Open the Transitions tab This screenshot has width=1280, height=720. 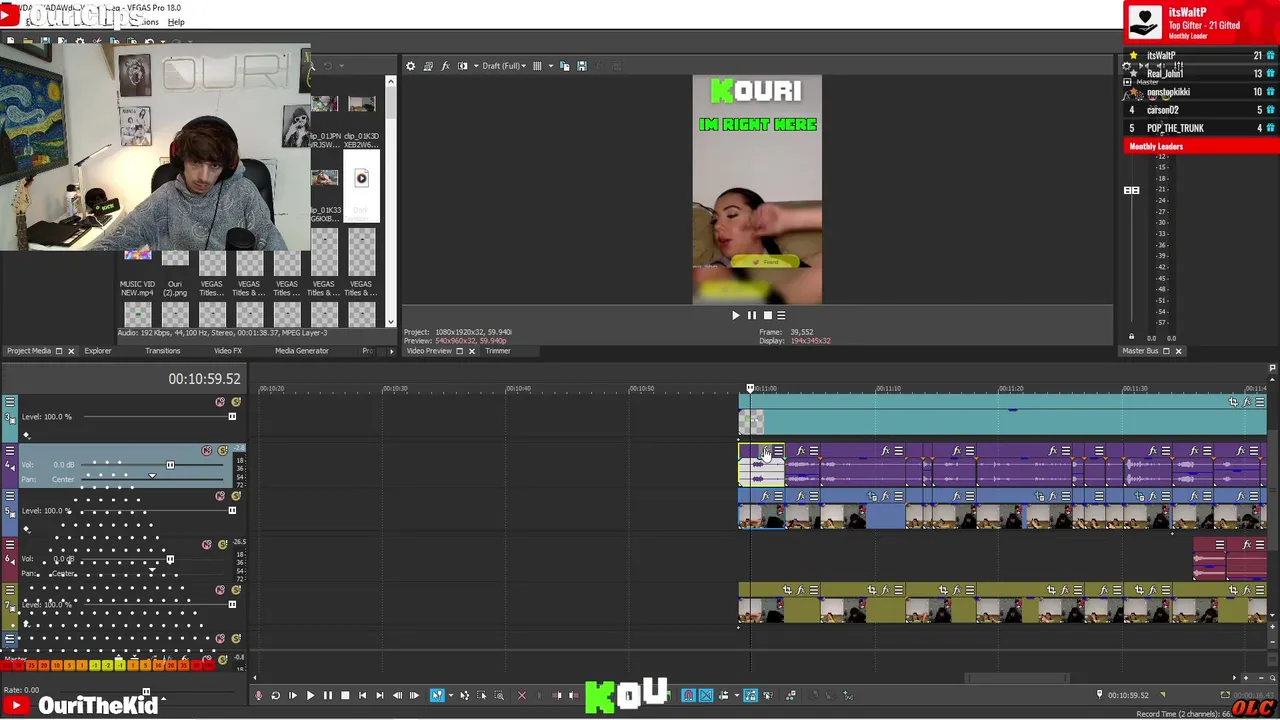[163, 351]
